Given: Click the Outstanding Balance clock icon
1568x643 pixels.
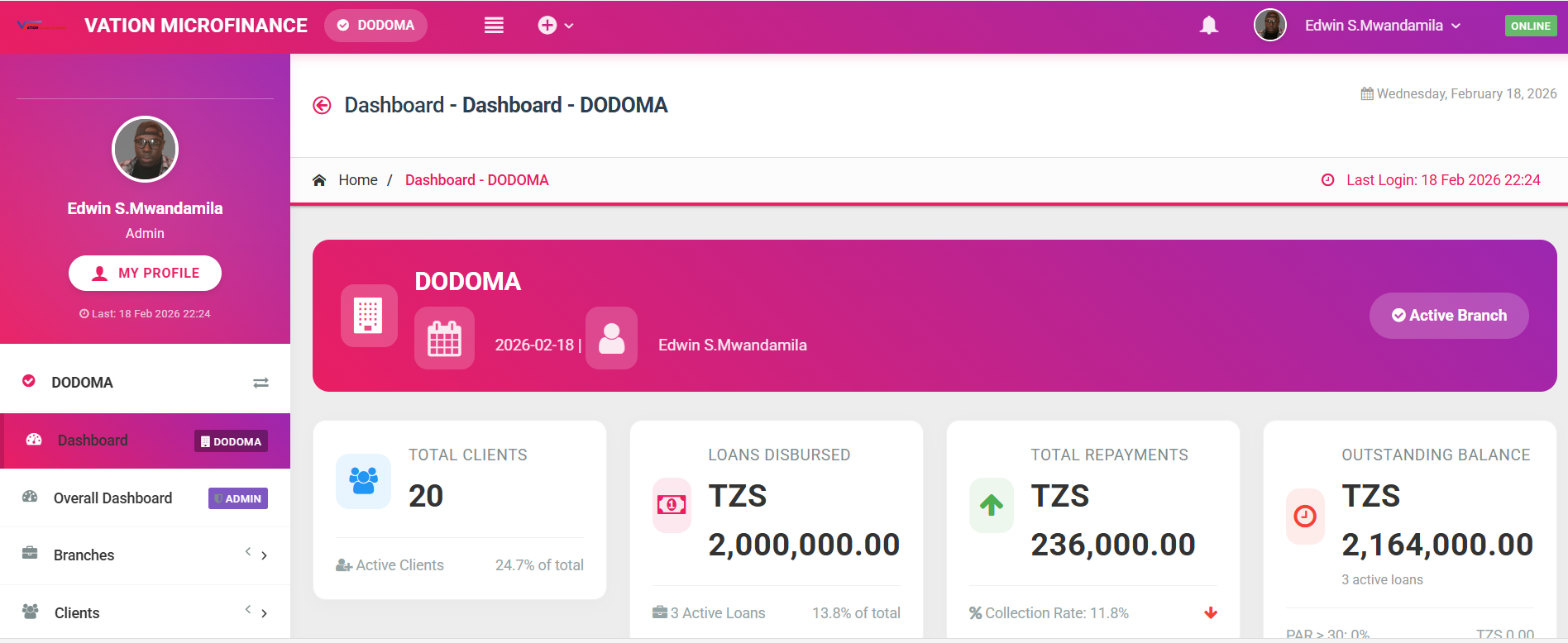Looking at the screenshot, I should coord(1304,517).
